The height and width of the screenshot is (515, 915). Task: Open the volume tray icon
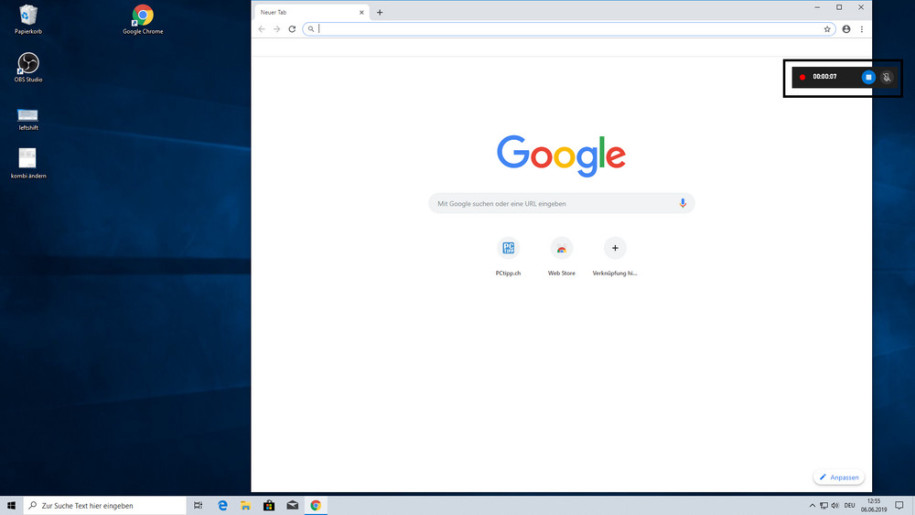[x=835, y=506]
